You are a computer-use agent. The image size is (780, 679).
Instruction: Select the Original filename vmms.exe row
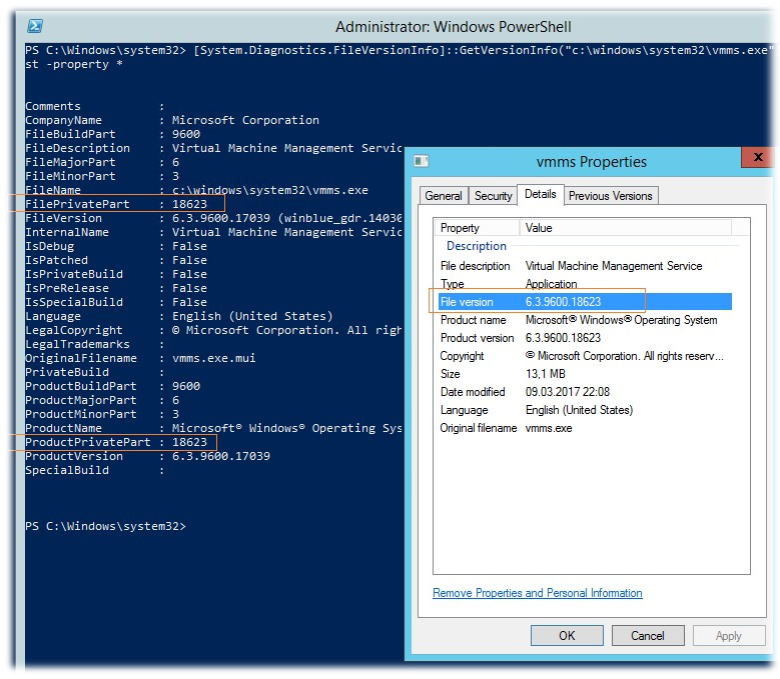(585, 428)
